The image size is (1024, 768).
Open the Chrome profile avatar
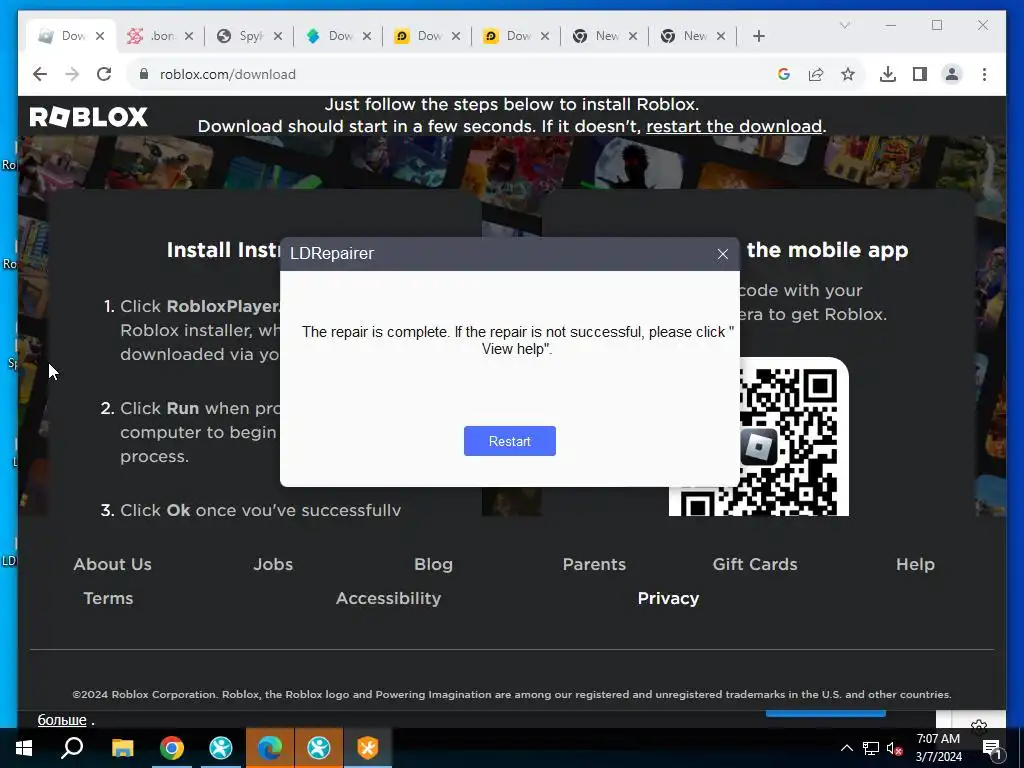[x=952, y=74]
